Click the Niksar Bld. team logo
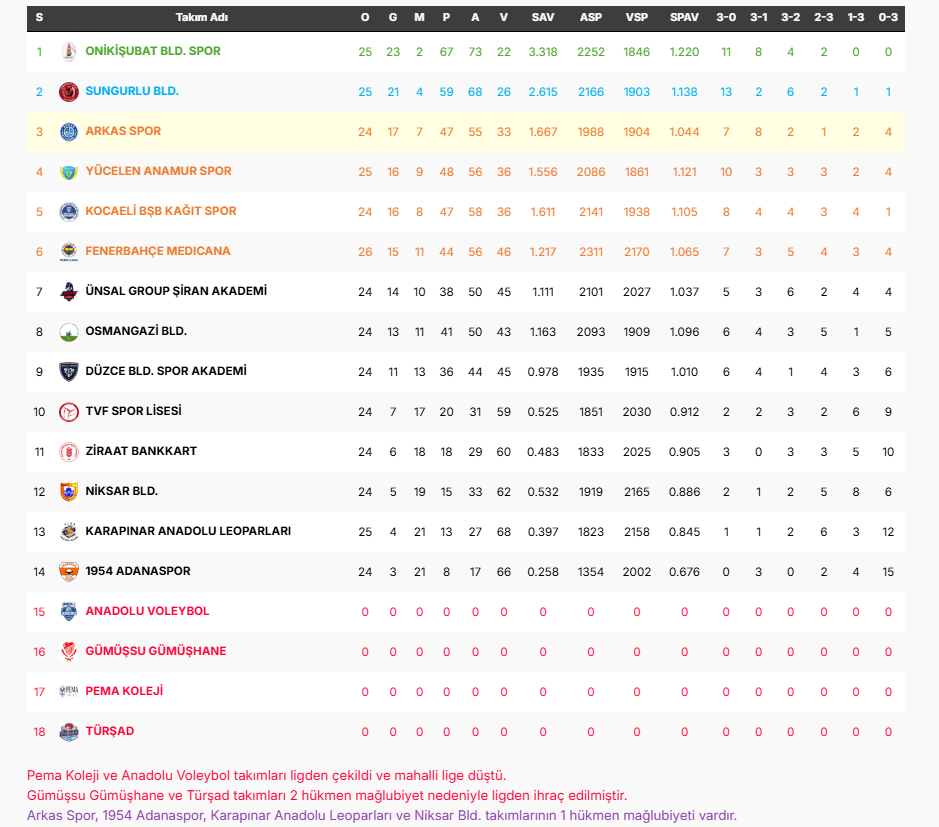 [x=69, y=492]
